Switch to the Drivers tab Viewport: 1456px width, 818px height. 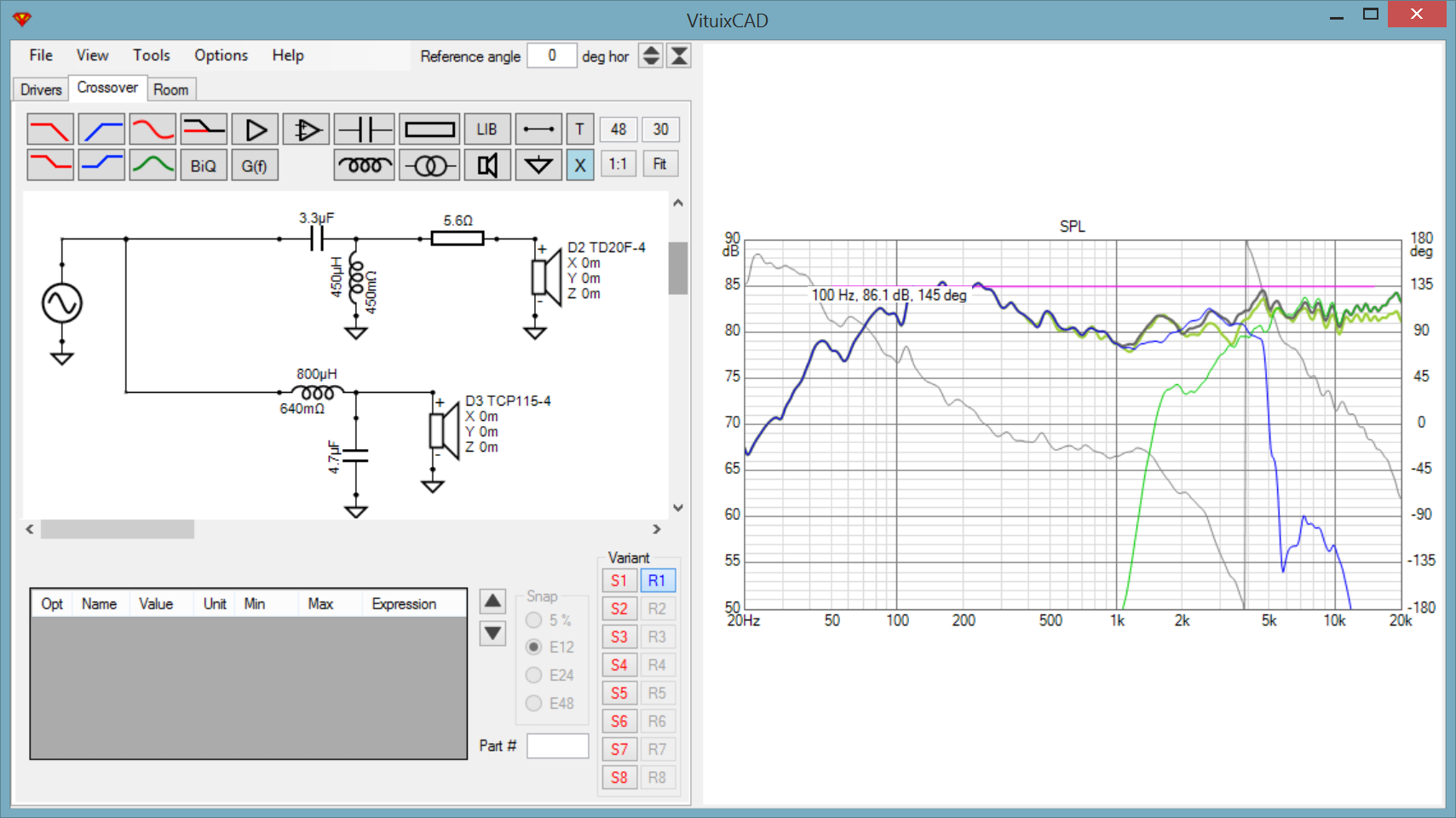[41, 89]
